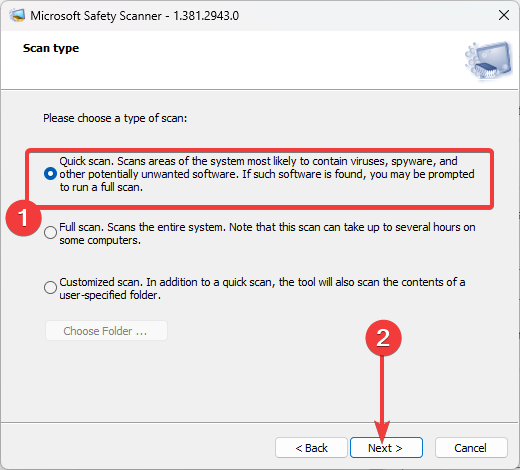Click the Scan type heading
520x470 pixels.
click(x=51, y=49)
